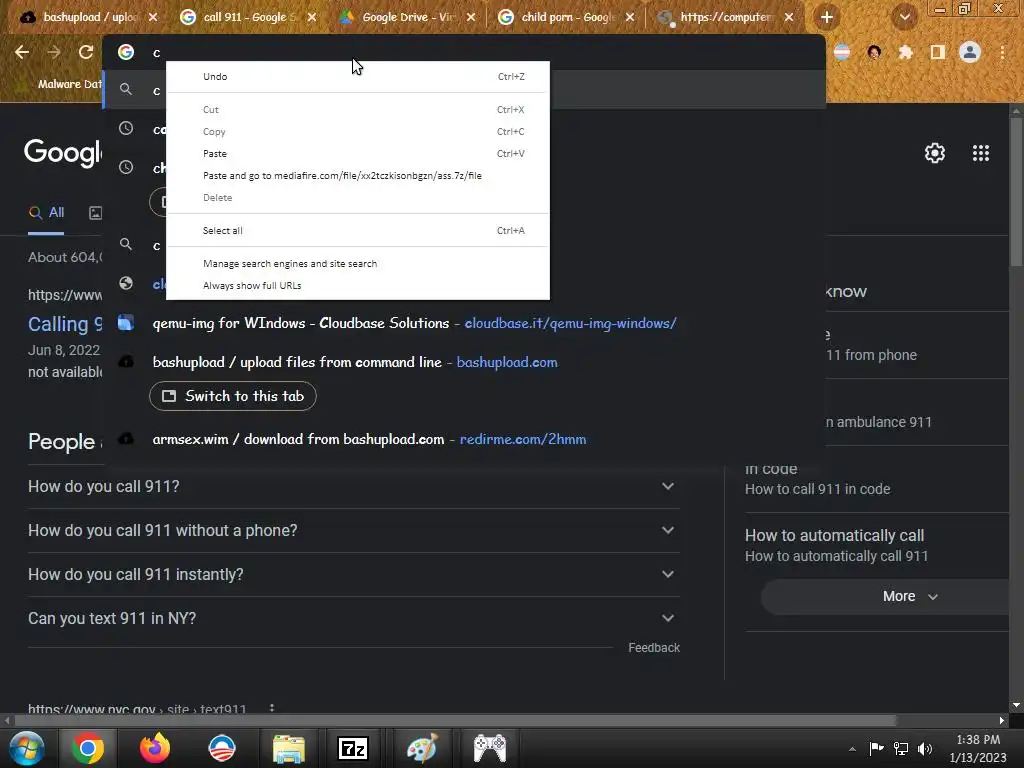This screenshot has height=768, width=1024.
Task: Open the tab search dropdown in title bar
Action: pyautogui.click(x=904, y=17)
